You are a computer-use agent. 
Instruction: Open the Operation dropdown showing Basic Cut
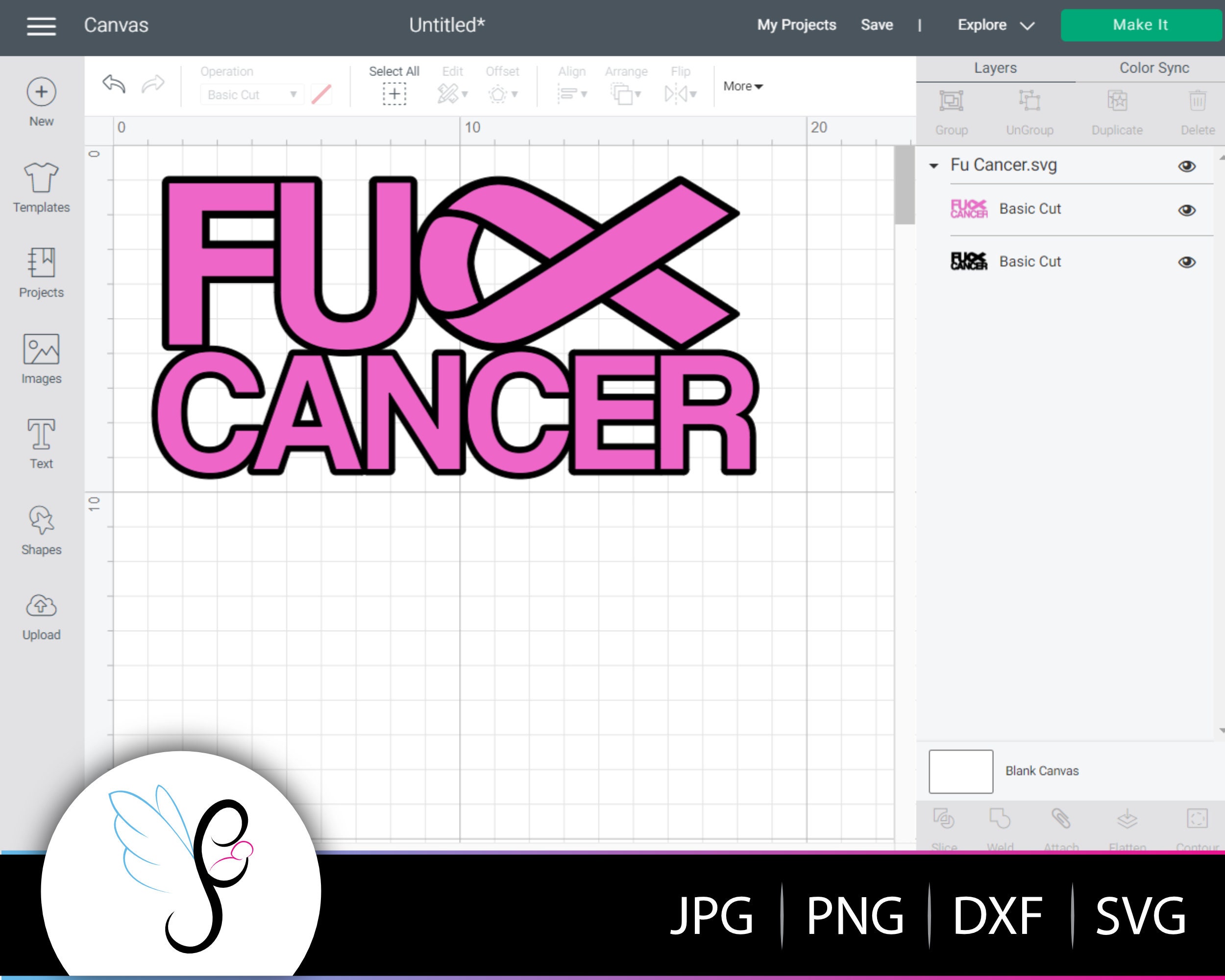[250, 94]
